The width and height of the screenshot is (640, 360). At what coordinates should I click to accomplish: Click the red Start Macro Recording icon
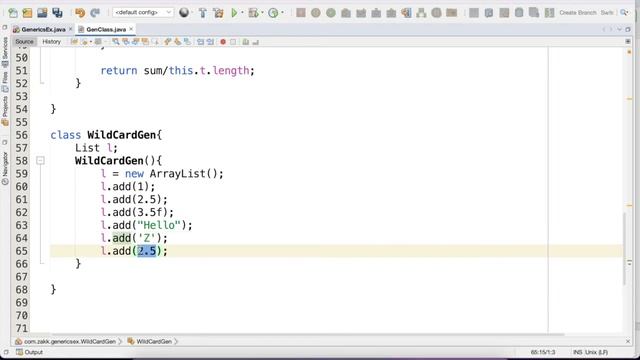click(x=223, y=42)
